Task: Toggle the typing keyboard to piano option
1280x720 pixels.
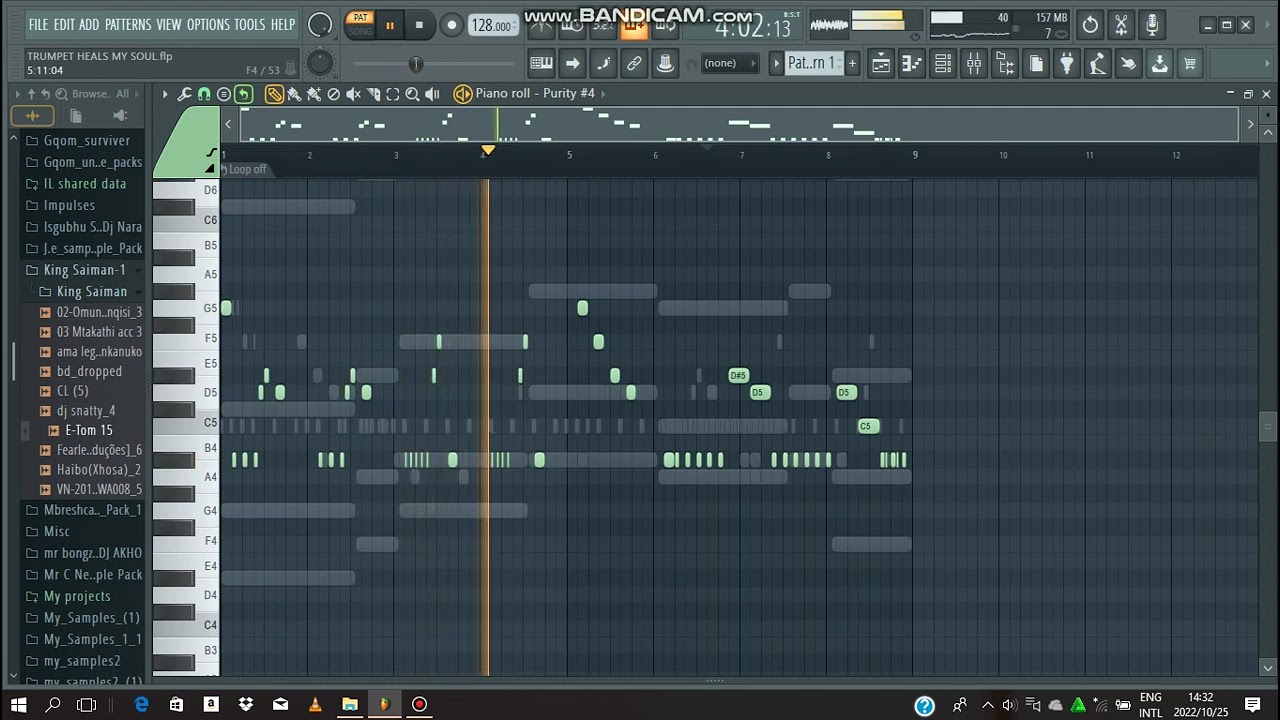Action: (x=541, y=64)
